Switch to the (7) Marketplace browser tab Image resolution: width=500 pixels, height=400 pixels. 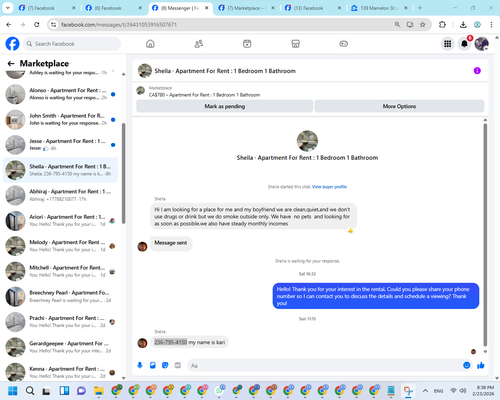(x=247, y=8)
